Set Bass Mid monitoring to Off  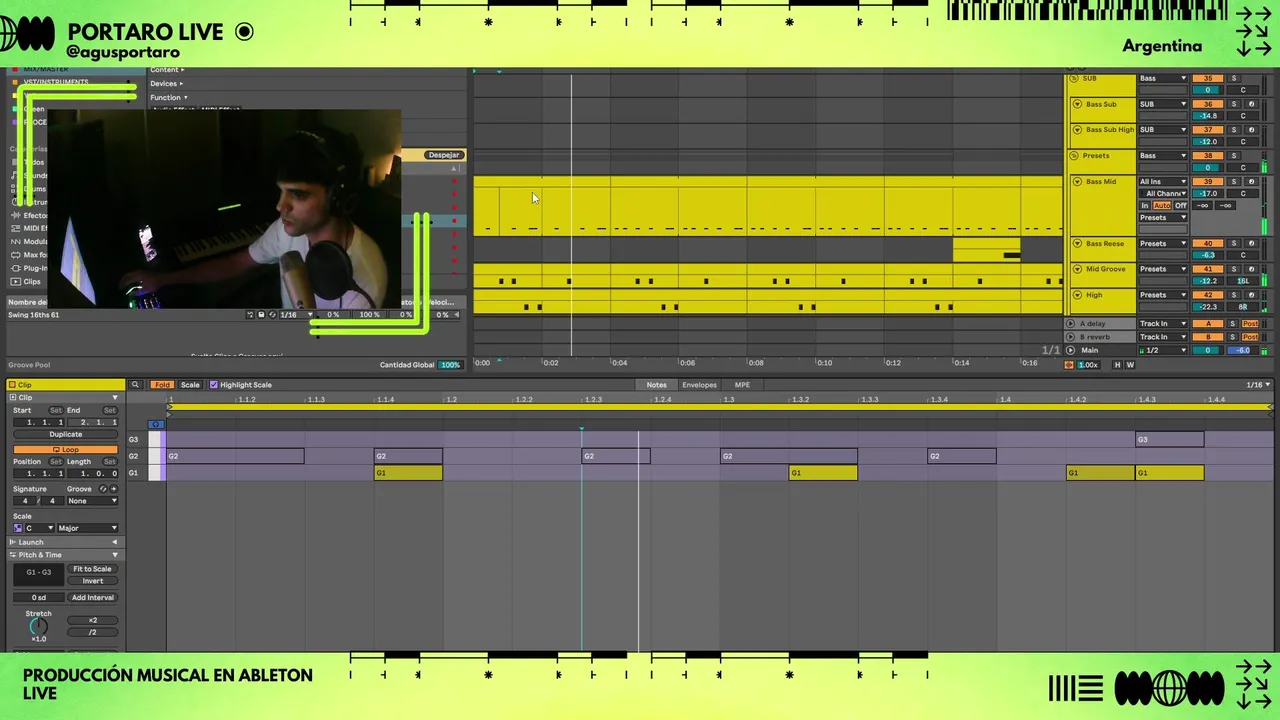(x=1181, y=206)
